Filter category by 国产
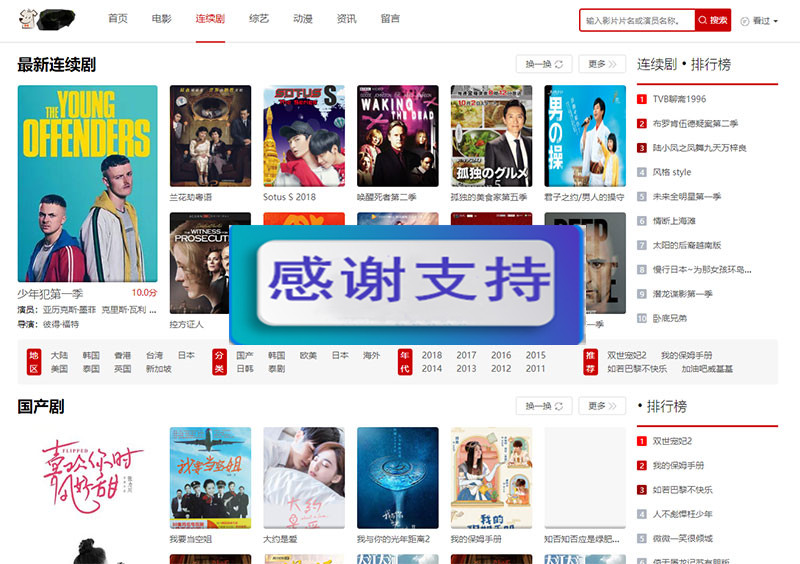This screenshot has height=564, width=800. [x=245, y=355]
